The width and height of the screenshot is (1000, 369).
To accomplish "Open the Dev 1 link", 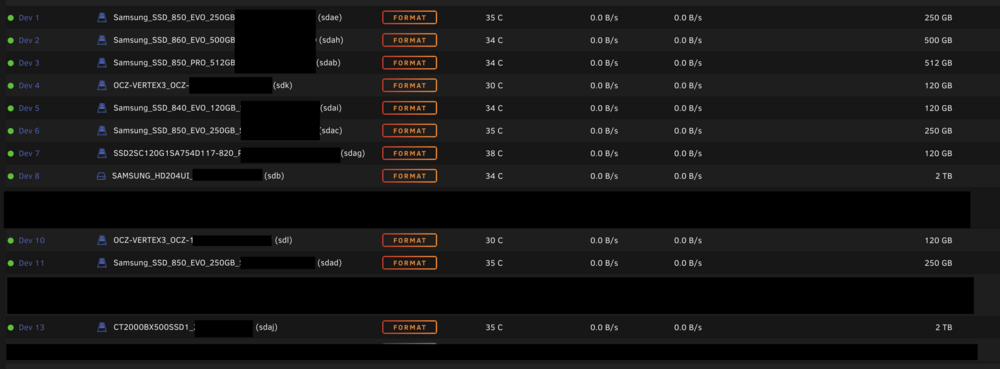I will [29, 18].
